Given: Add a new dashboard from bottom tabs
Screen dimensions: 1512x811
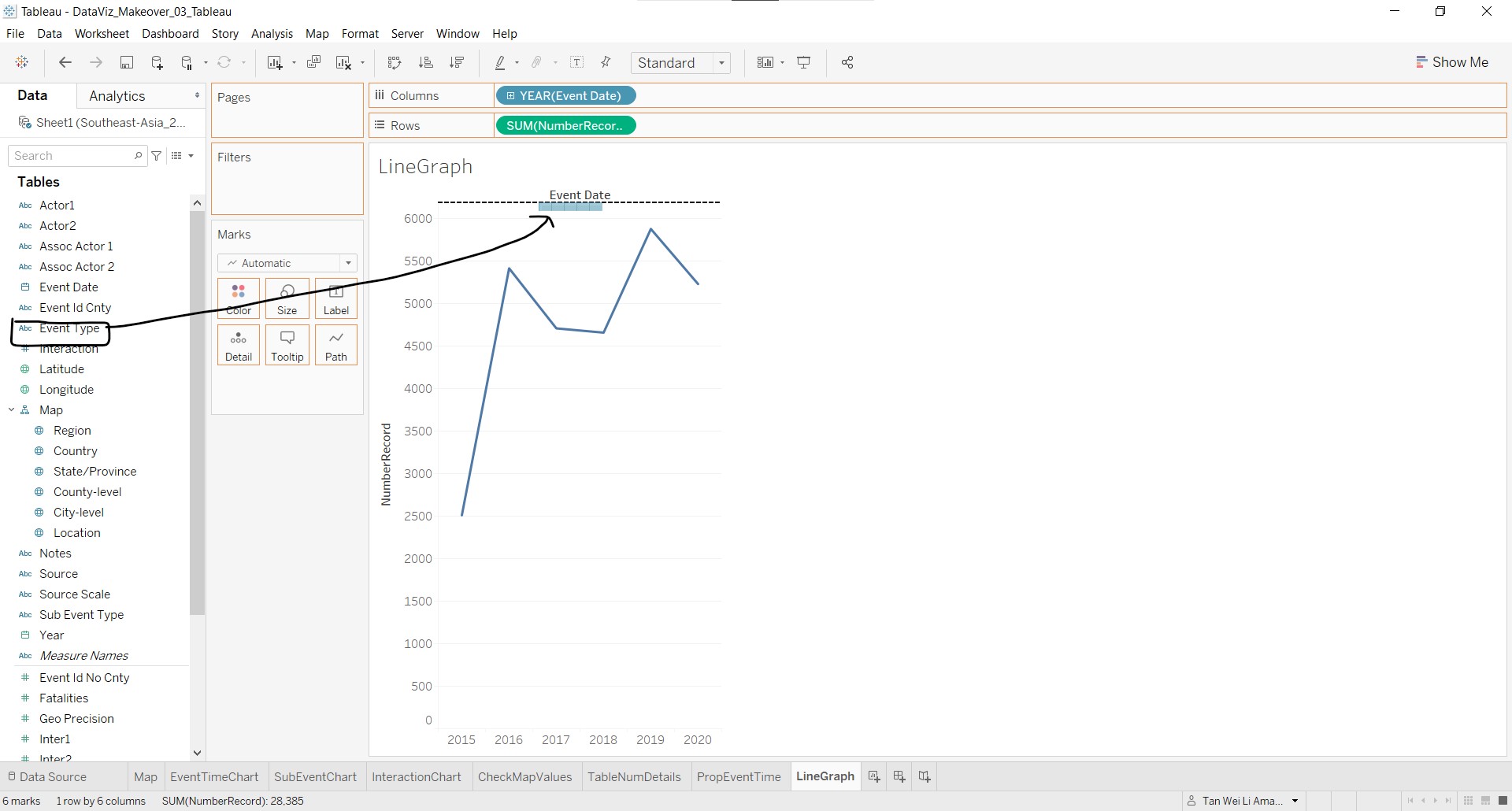Looking at the screenshot, I should (x=899, y=777).
